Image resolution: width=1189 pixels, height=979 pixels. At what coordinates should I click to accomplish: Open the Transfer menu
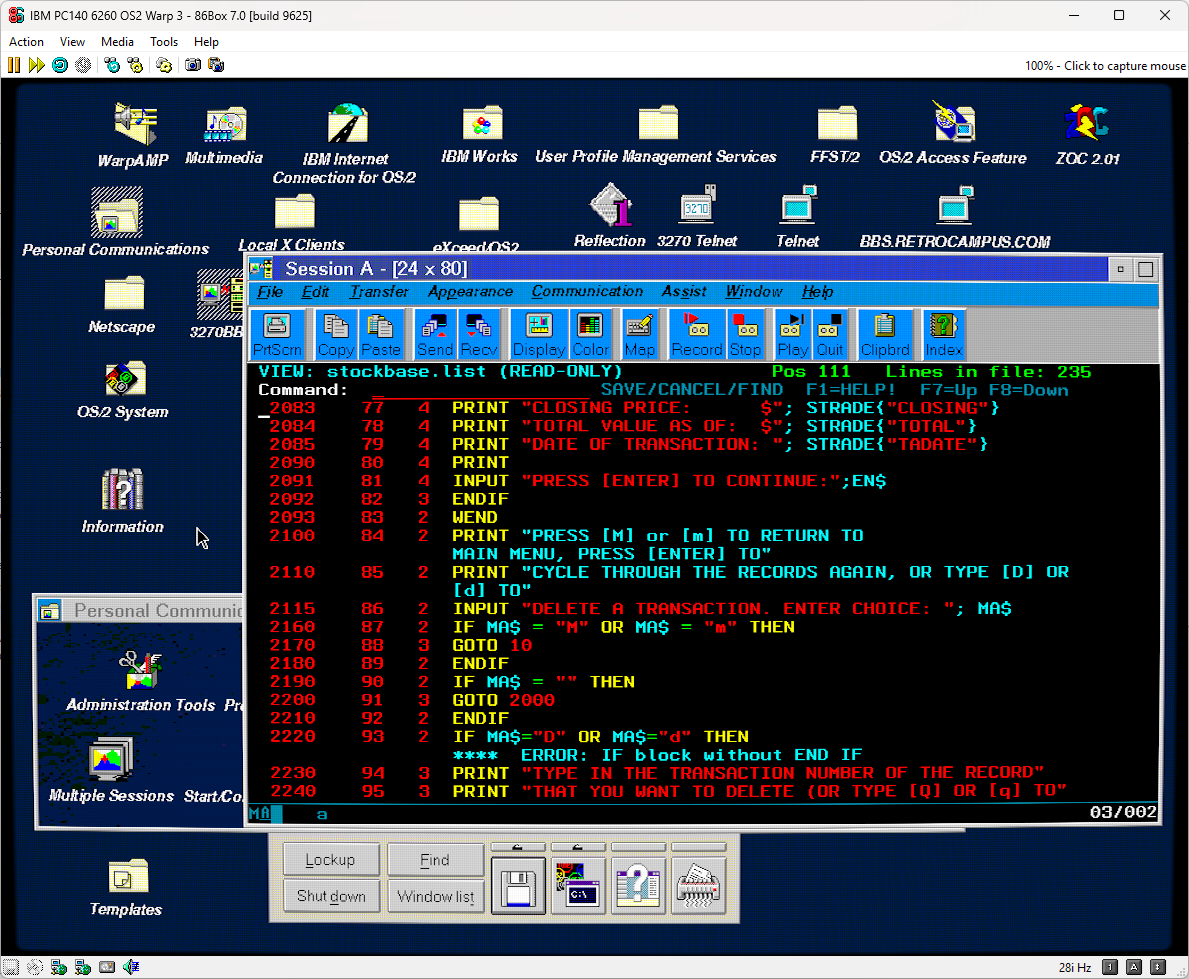tap(379, 292)
